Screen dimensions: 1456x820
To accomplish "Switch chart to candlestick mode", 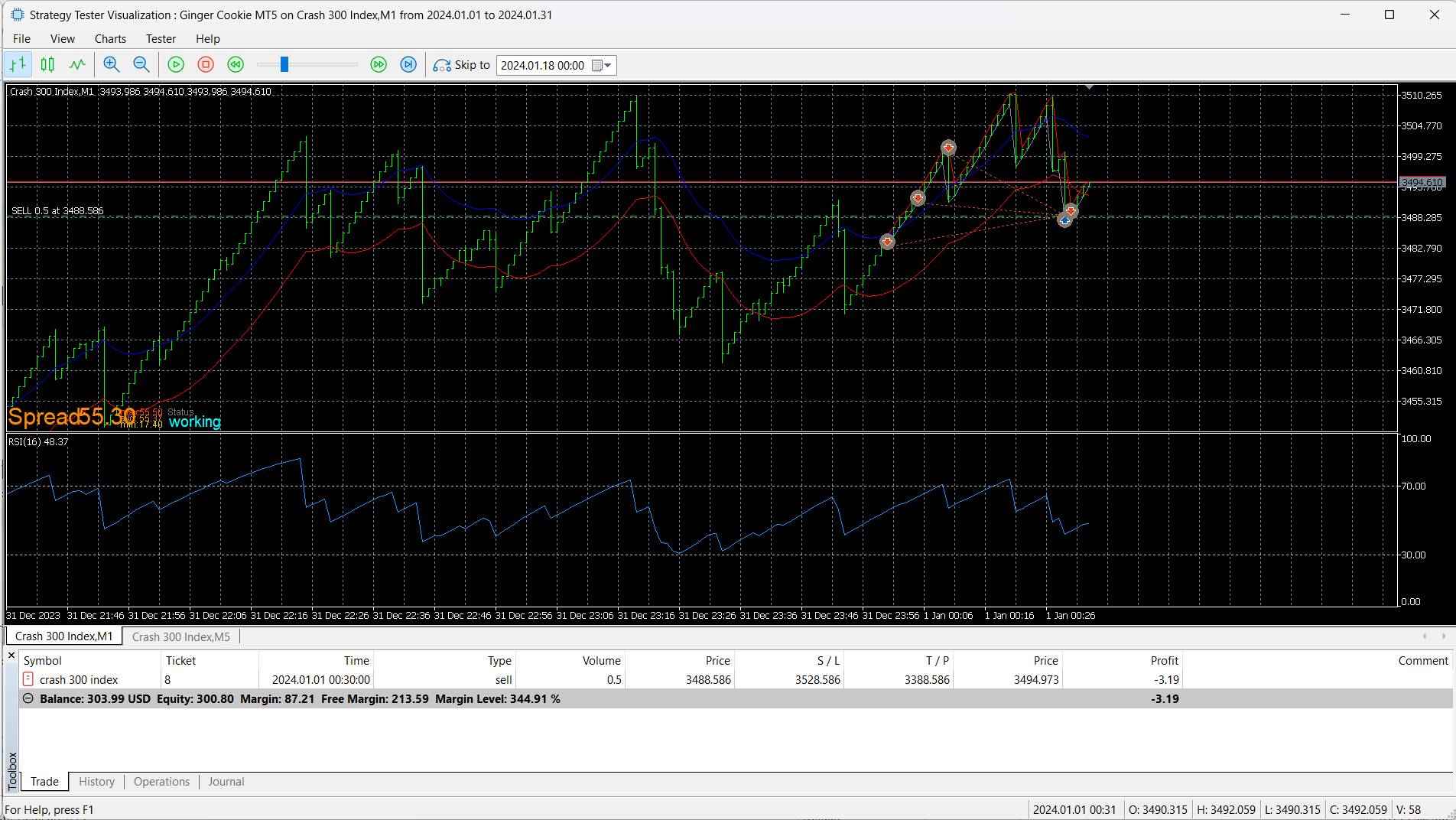I will 47,65.
